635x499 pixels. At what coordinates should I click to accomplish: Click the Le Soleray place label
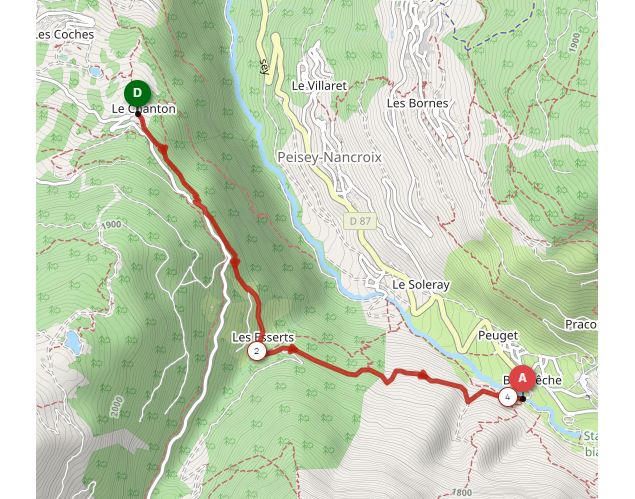pos(421,285)
